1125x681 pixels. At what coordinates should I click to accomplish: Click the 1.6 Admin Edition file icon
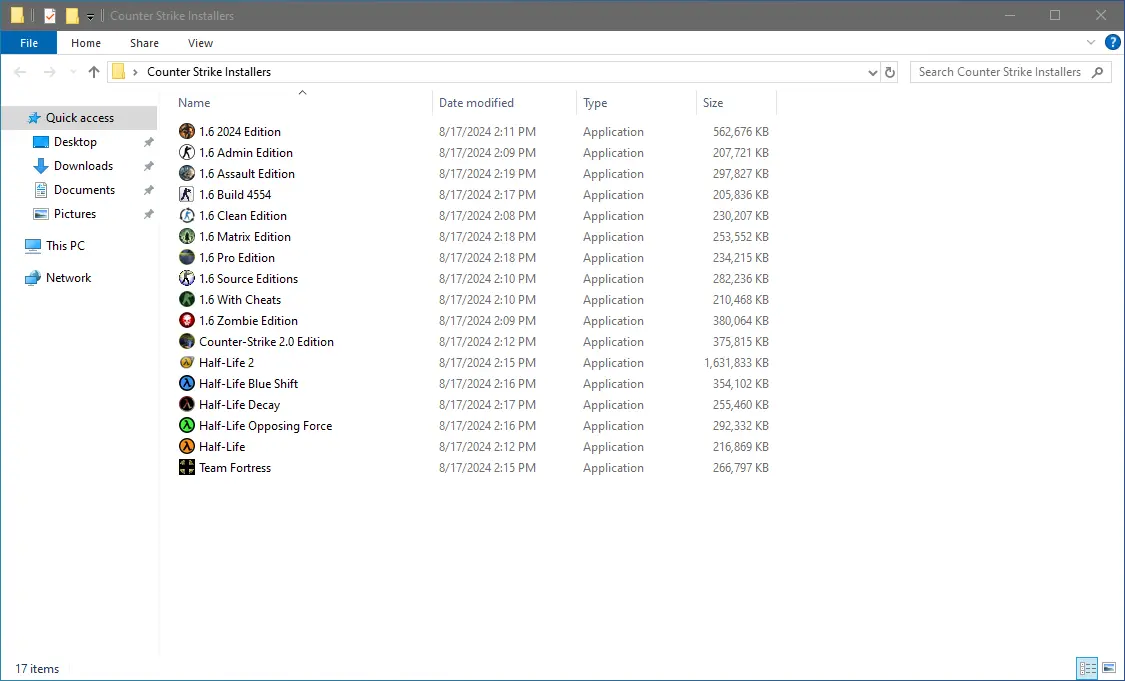[x=187, y=152]
